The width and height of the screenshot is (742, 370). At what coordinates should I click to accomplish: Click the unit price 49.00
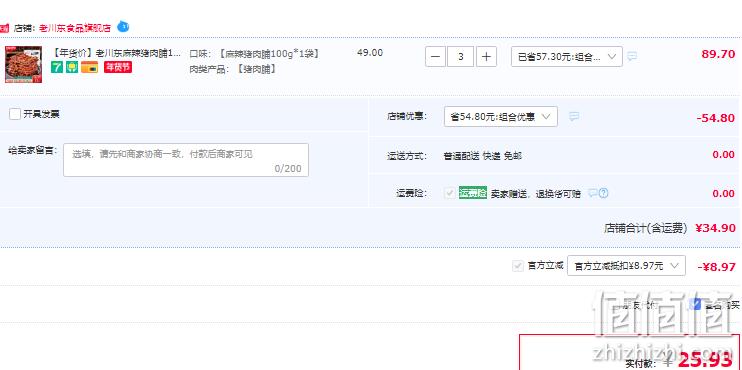(370, 53)
